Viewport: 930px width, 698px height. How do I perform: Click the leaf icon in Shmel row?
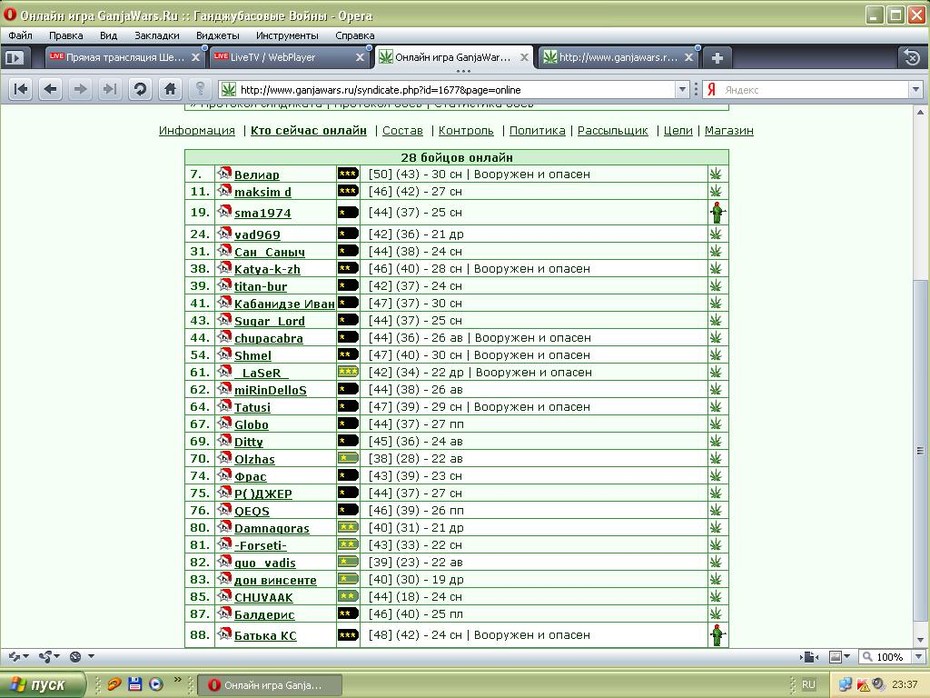716,355
